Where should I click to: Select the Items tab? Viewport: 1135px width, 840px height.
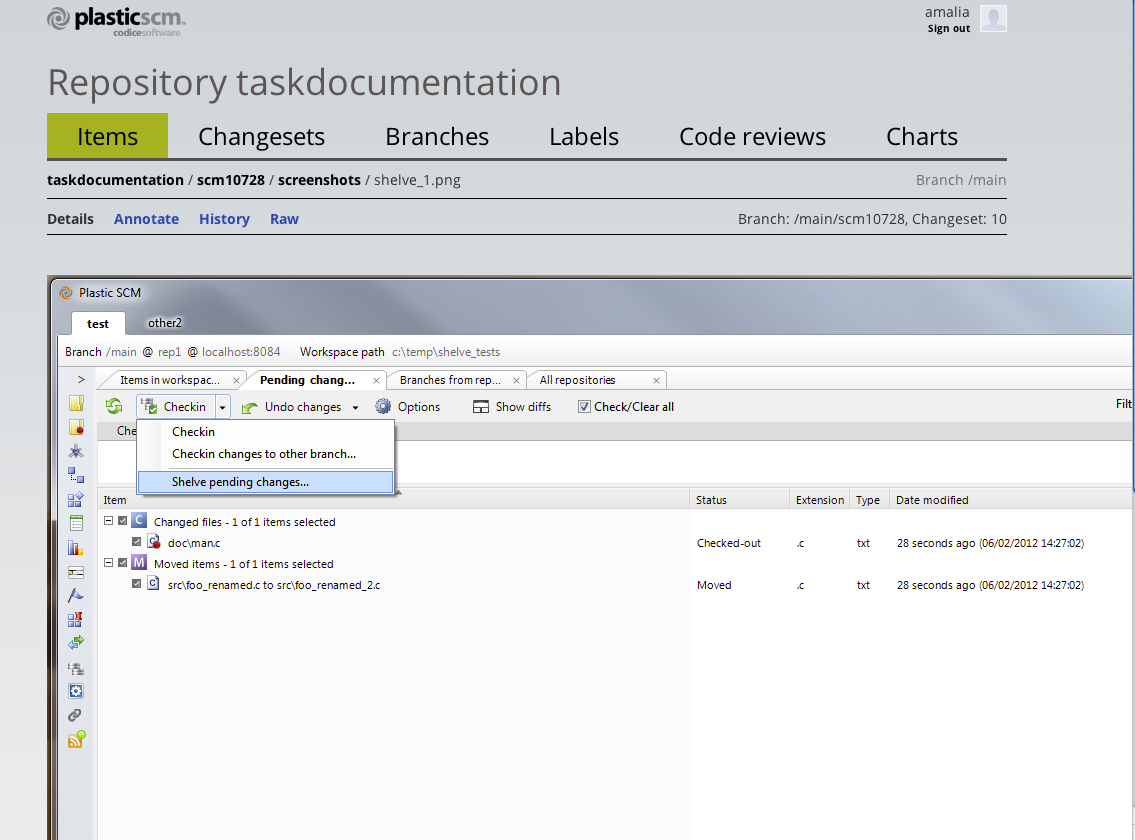click(x=107, y=136)
